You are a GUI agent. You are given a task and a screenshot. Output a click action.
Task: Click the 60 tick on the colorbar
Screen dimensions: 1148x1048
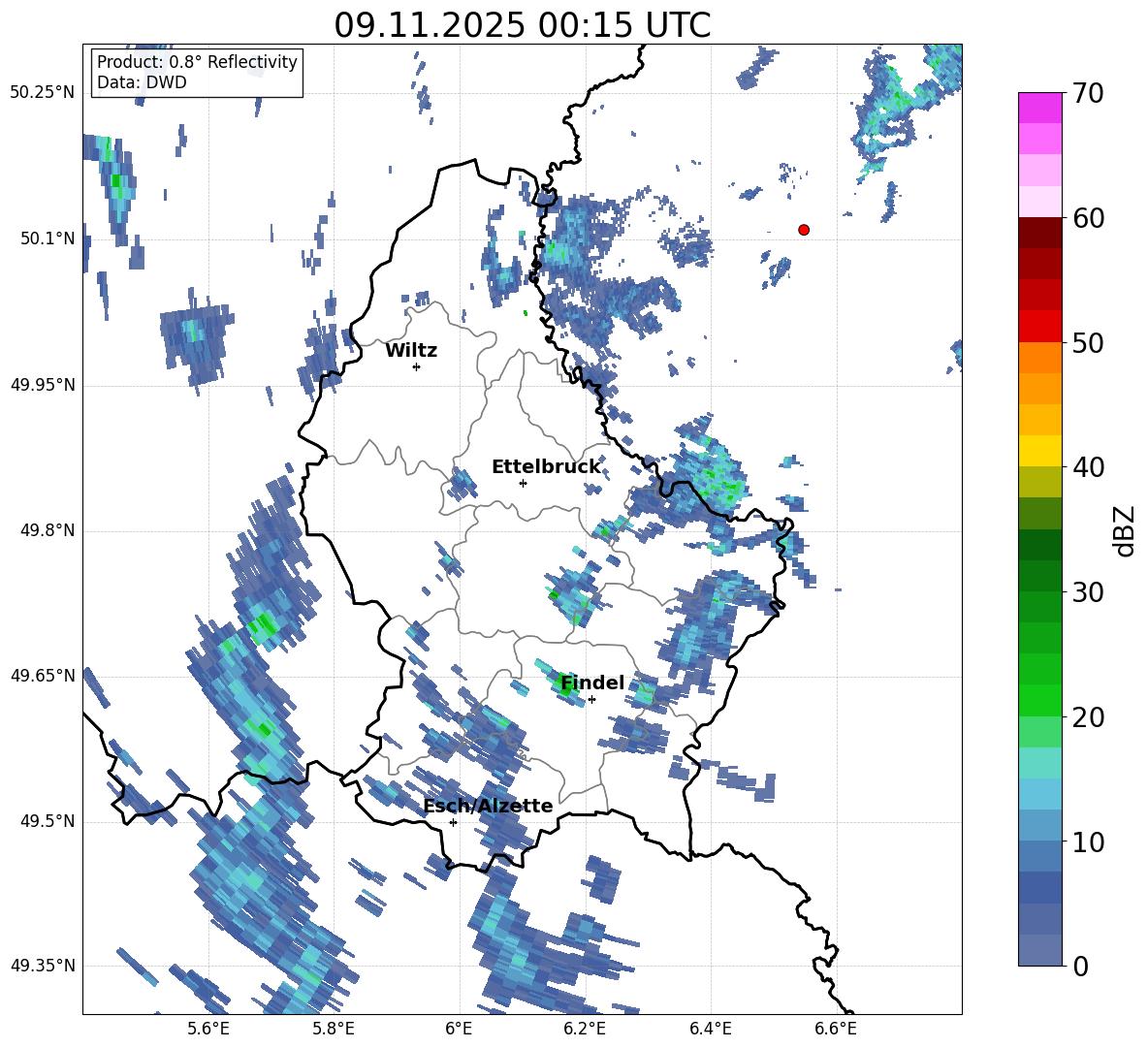[1087, 218]
